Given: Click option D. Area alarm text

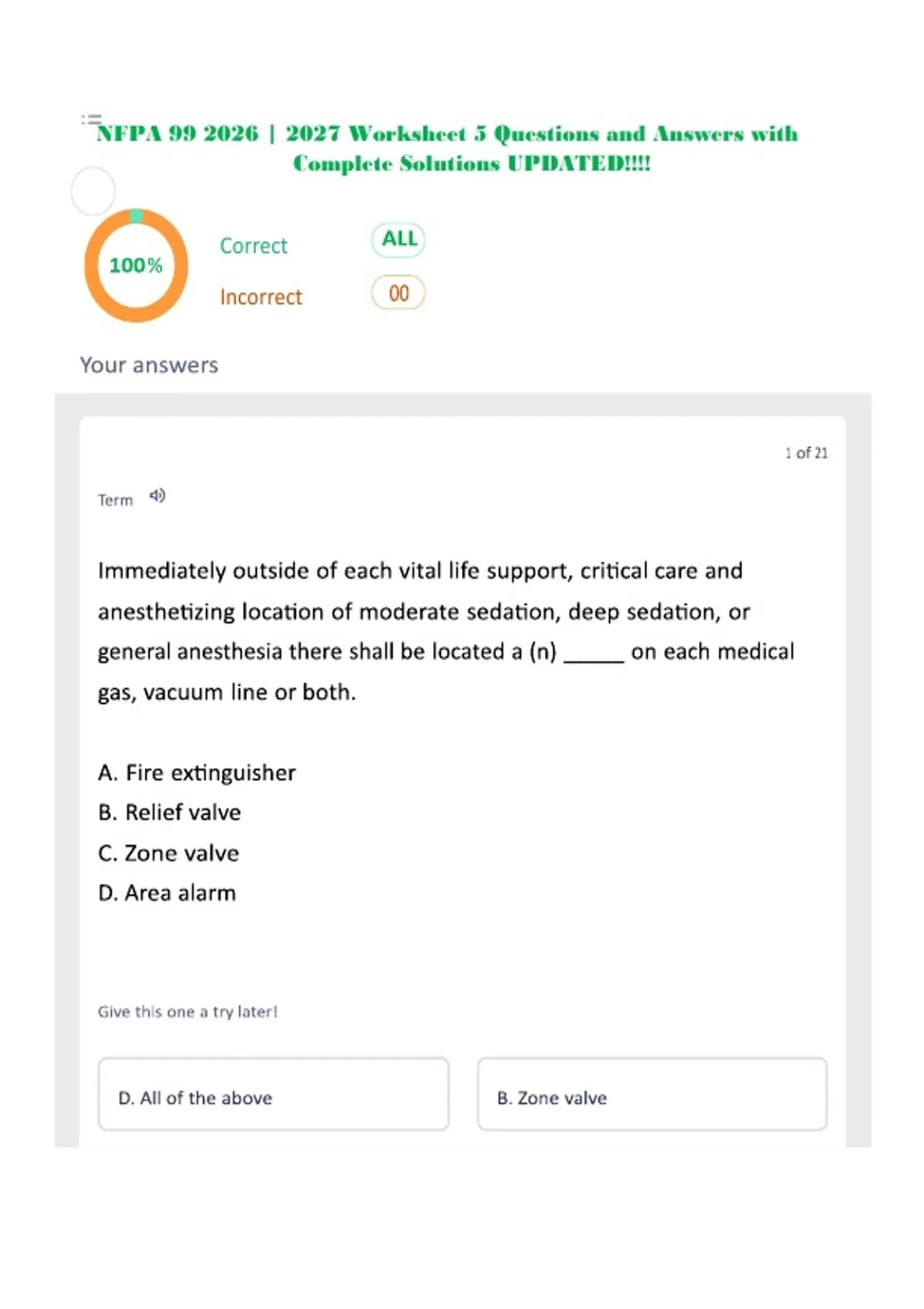Looking at the screenshot, I should click(167, 893).
